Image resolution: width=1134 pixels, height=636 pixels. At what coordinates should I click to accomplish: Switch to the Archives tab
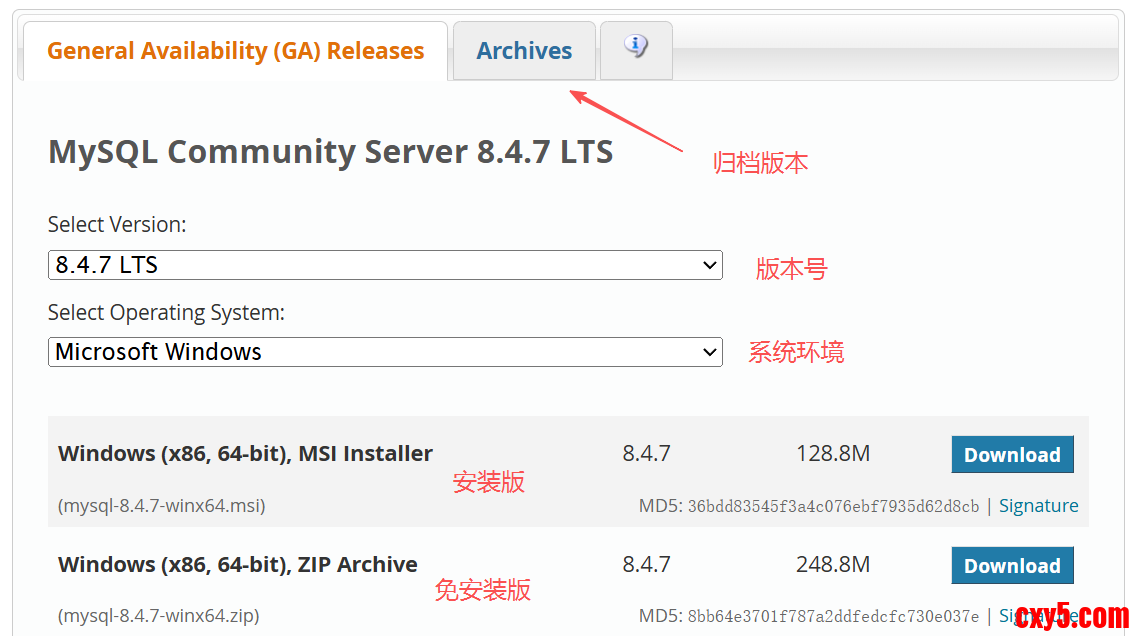524,51
